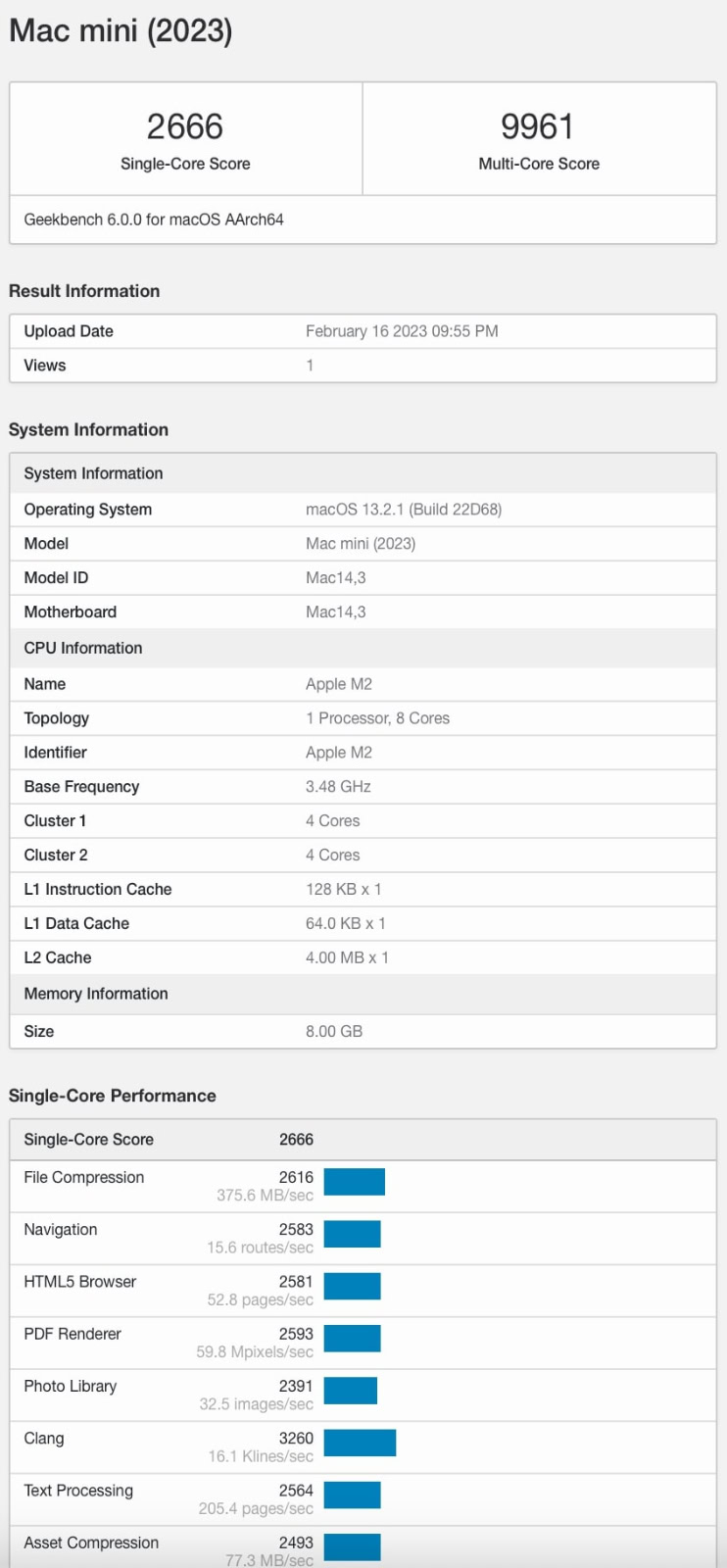
Task: Click the Clang blue score bar
Action: 360,1443
